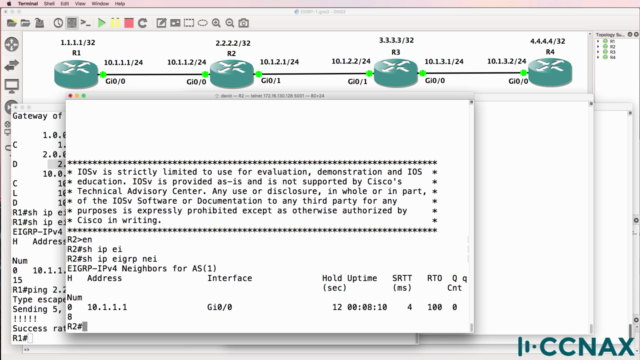Click the 10.1.2.1/24 link label
This screenshot has width=640, height=360.
(x=280, y=62)
